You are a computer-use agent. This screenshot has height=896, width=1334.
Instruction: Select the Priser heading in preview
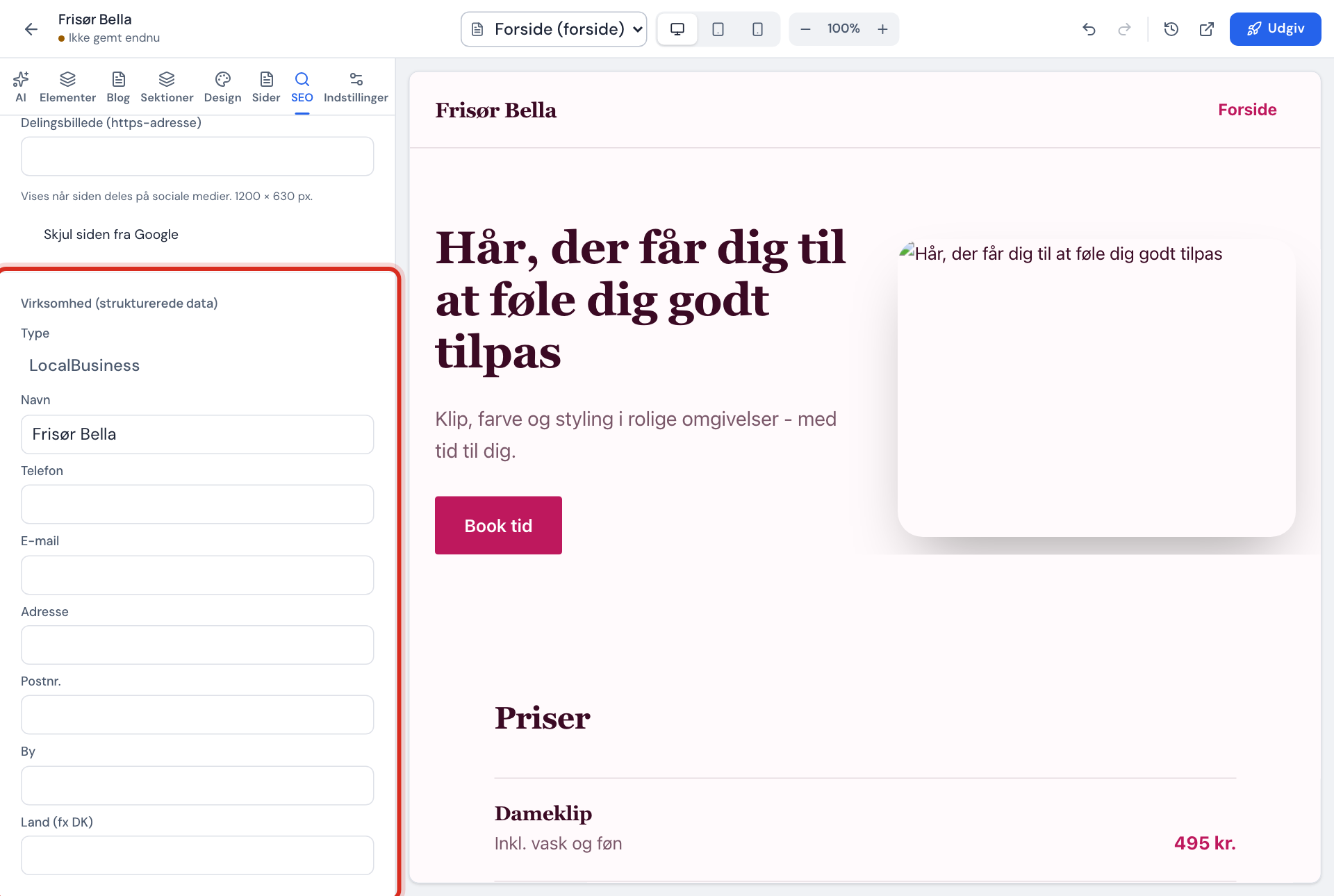tap(543, 718)
